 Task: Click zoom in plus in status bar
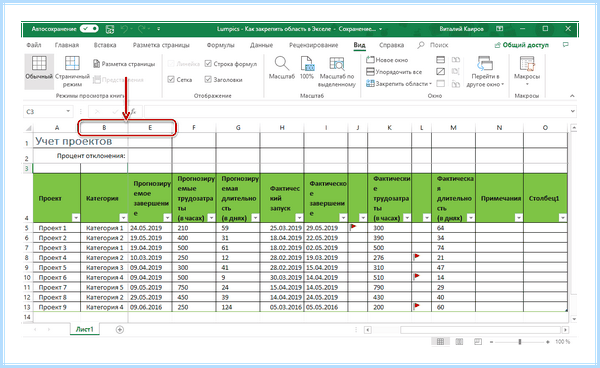click(548, 342)
